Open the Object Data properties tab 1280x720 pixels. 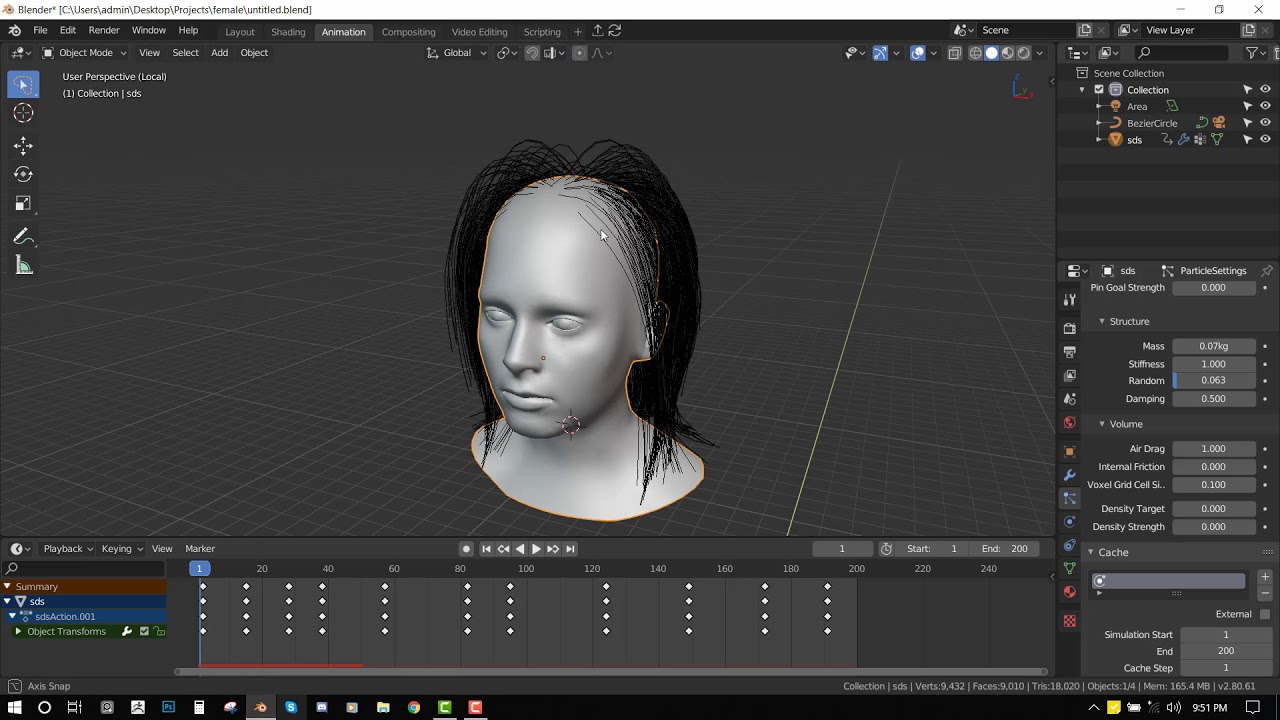tap(1070, 568)
